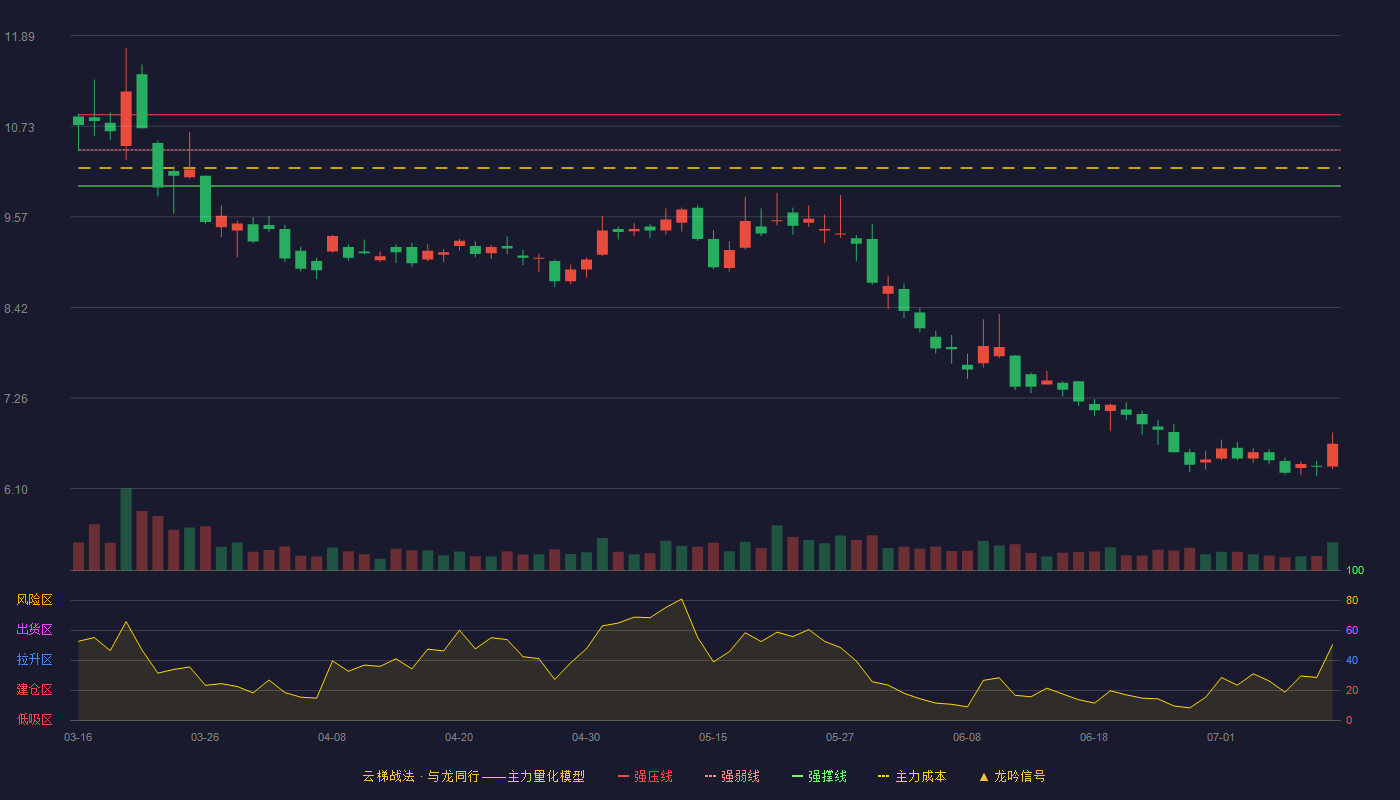Toggle the 强弱线 legend item
The width and height of the screenshot is (1400, 800).
pos(732,776)
